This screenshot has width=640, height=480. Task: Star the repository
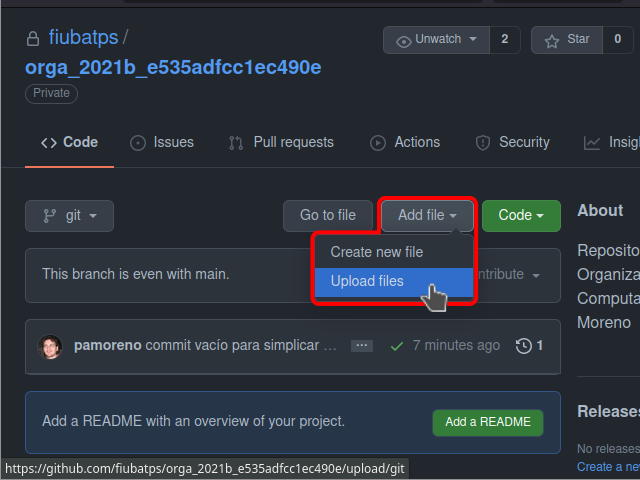(567, 40)
